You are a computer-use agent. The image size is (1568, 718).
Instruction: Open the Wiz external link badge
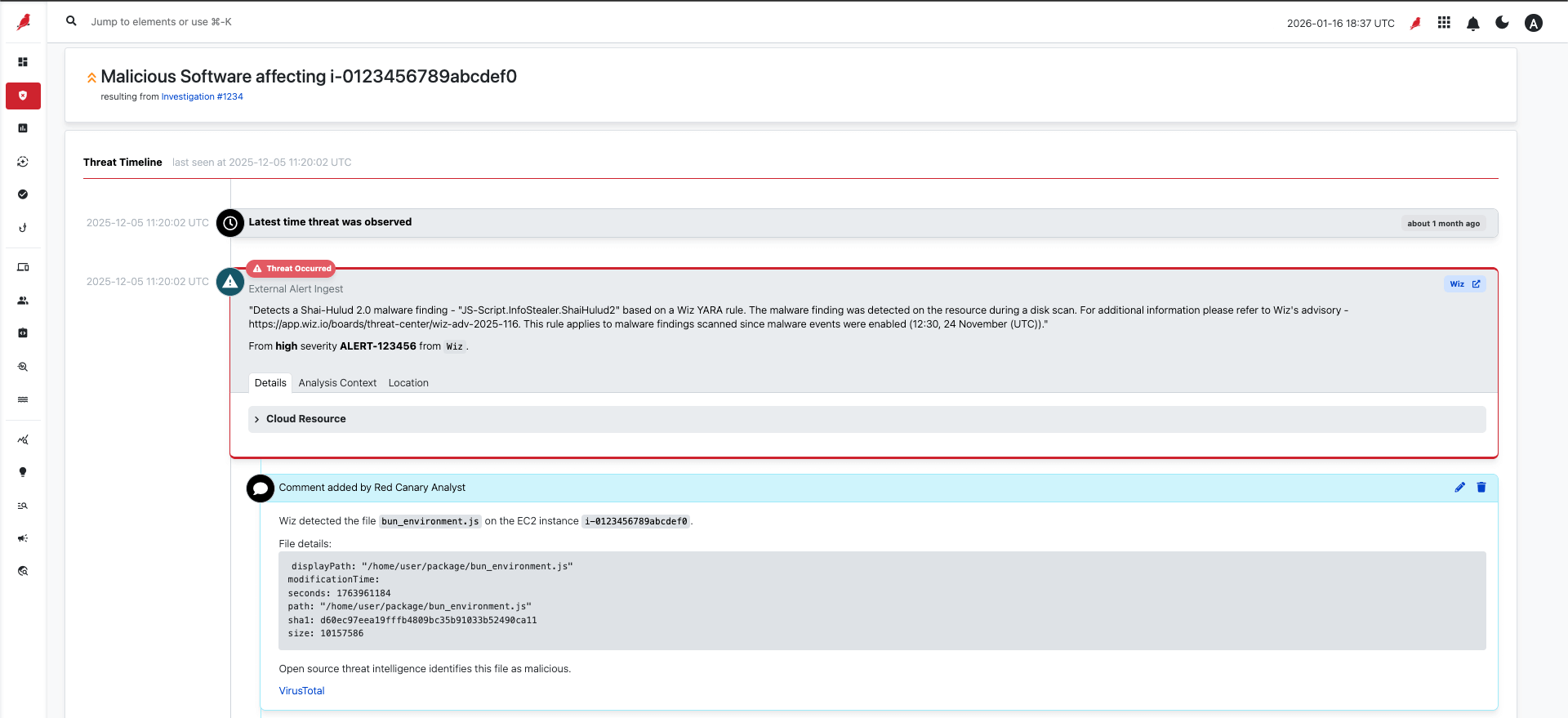coord(1465,284)
